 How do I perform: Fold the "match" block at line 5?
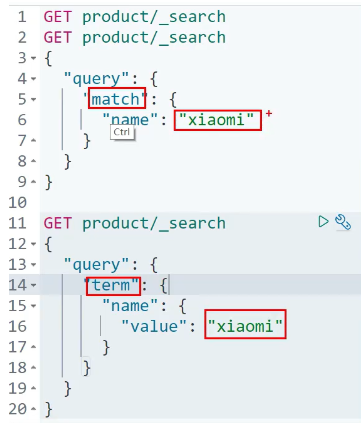point(34,100)
